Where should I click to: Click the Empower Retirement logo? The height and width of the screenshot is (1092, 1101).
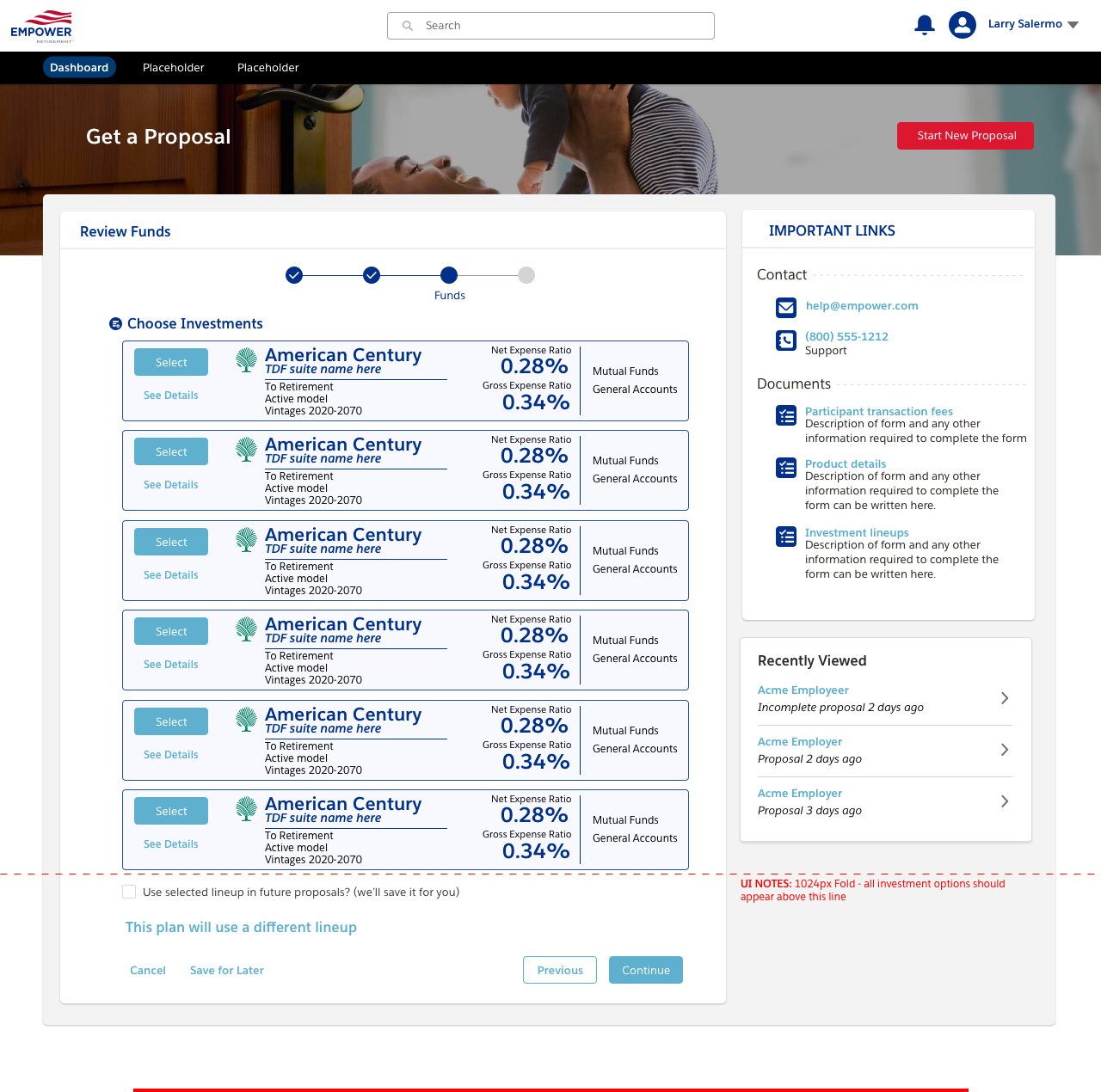pyautogui.click(x=41, y=26)
